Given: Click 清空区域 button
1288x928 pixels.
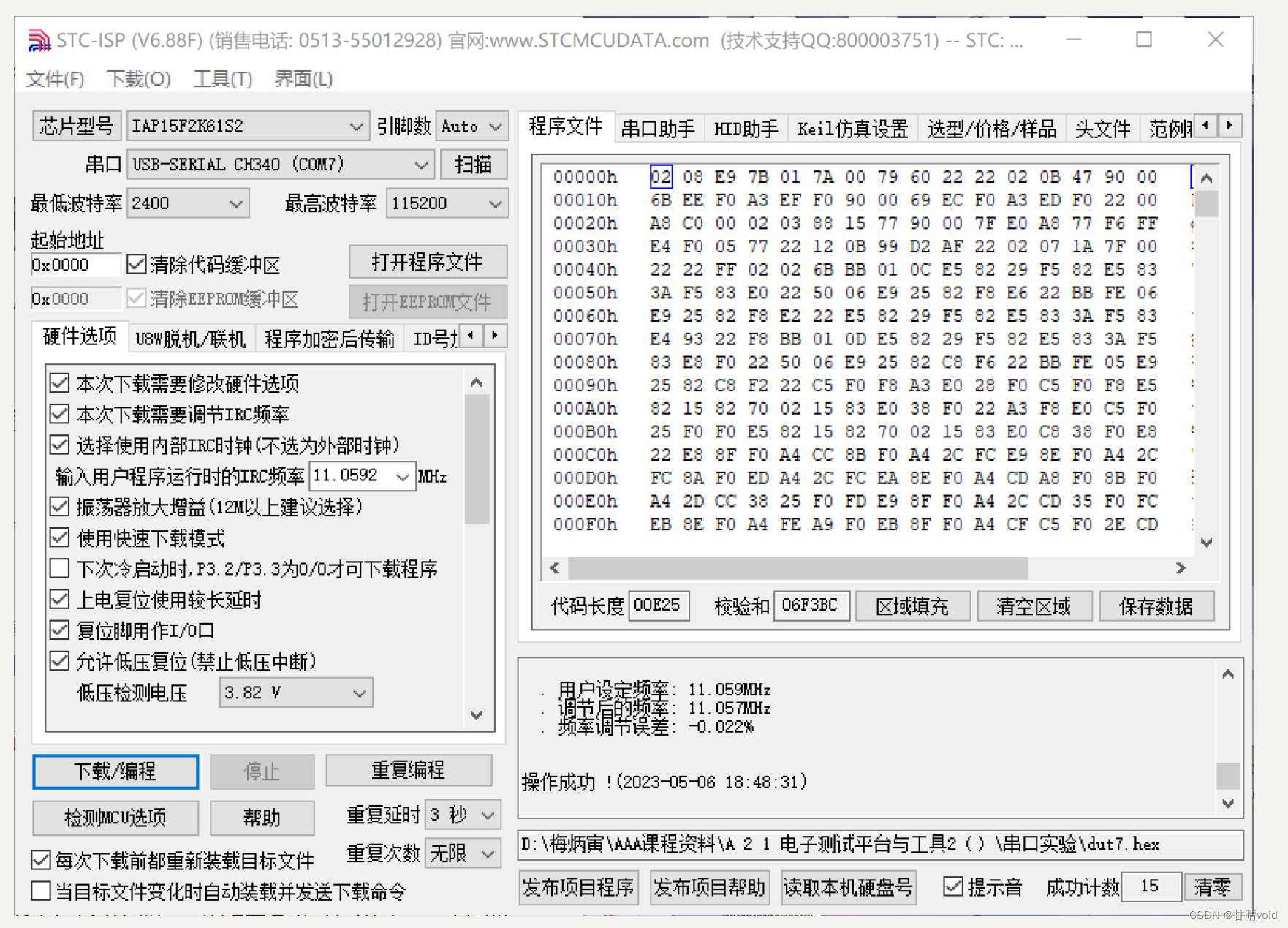Looking at the screenshot, I should [1034, 606].
